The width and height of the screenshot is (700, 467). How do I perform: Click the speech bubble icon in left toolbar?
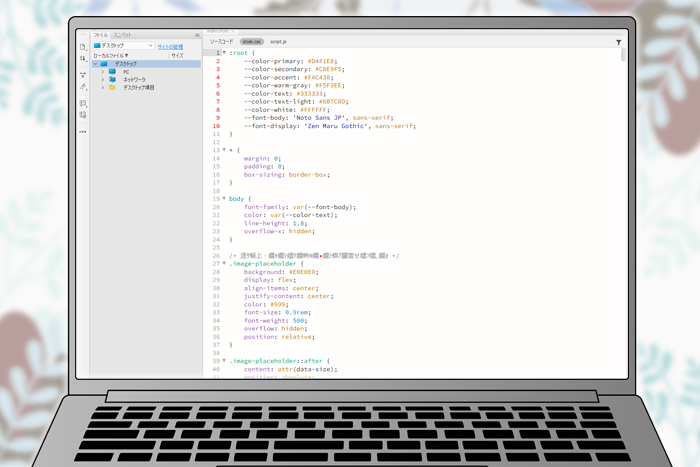pos(83,103)
